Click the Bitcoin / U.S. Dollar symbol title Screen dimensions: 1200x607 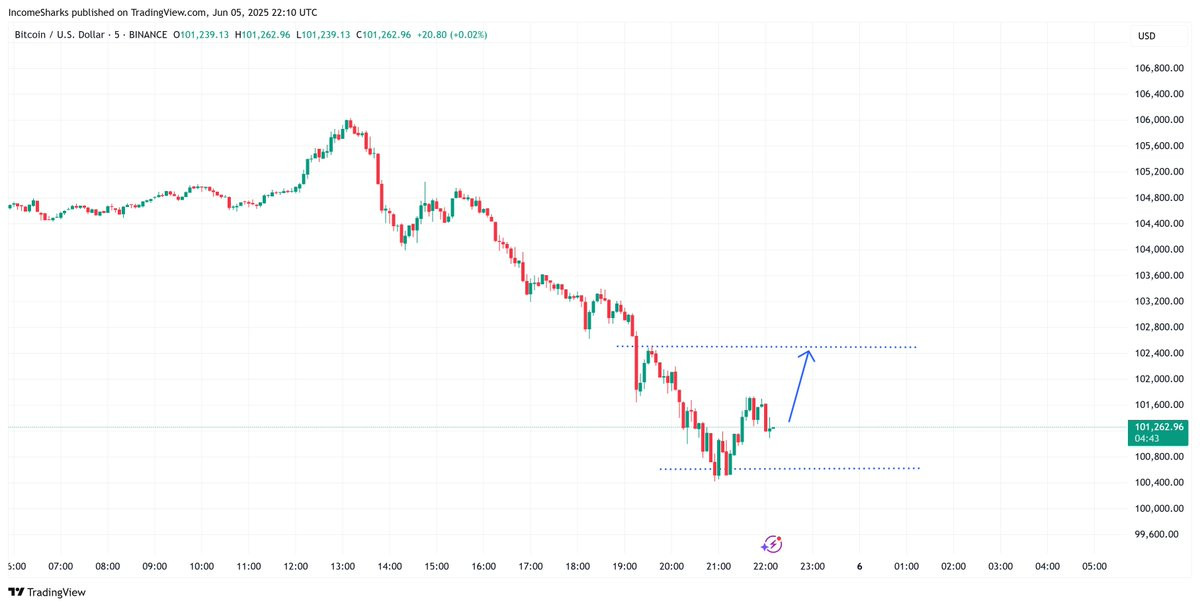click(61, 35)
